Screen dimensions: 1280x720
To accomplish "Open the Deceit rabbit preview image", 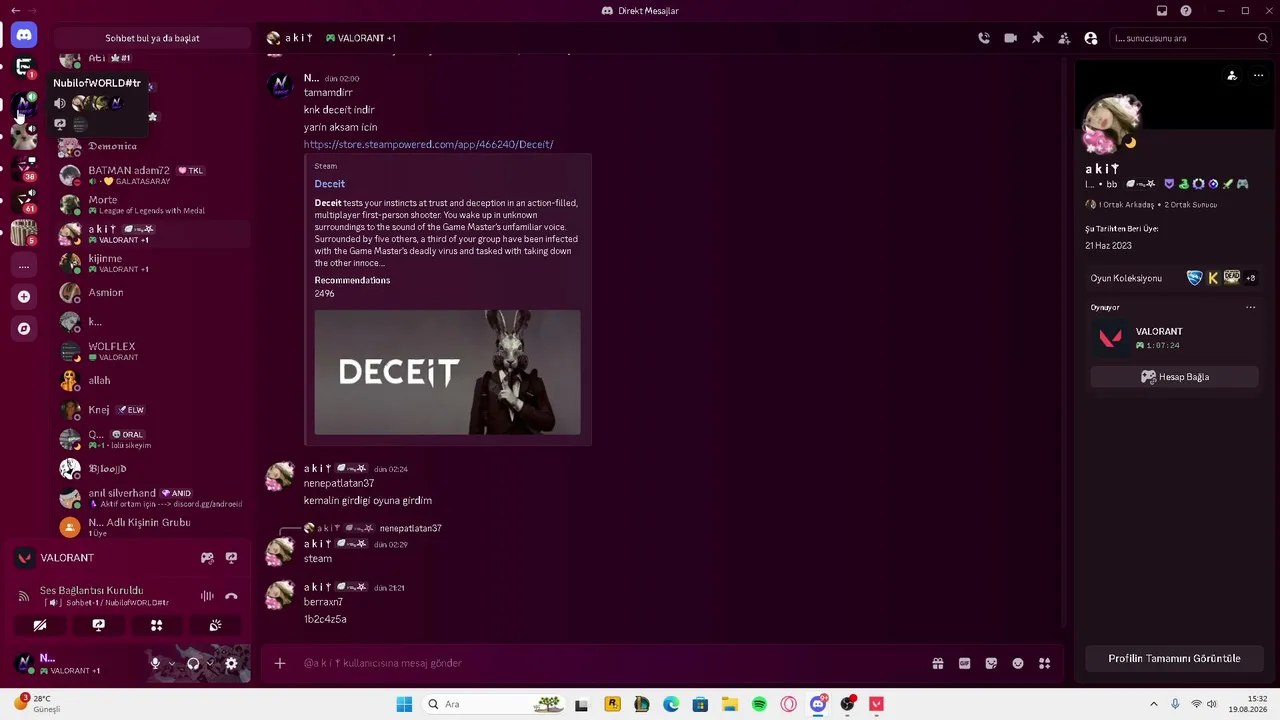I will (x=447, y=372).
